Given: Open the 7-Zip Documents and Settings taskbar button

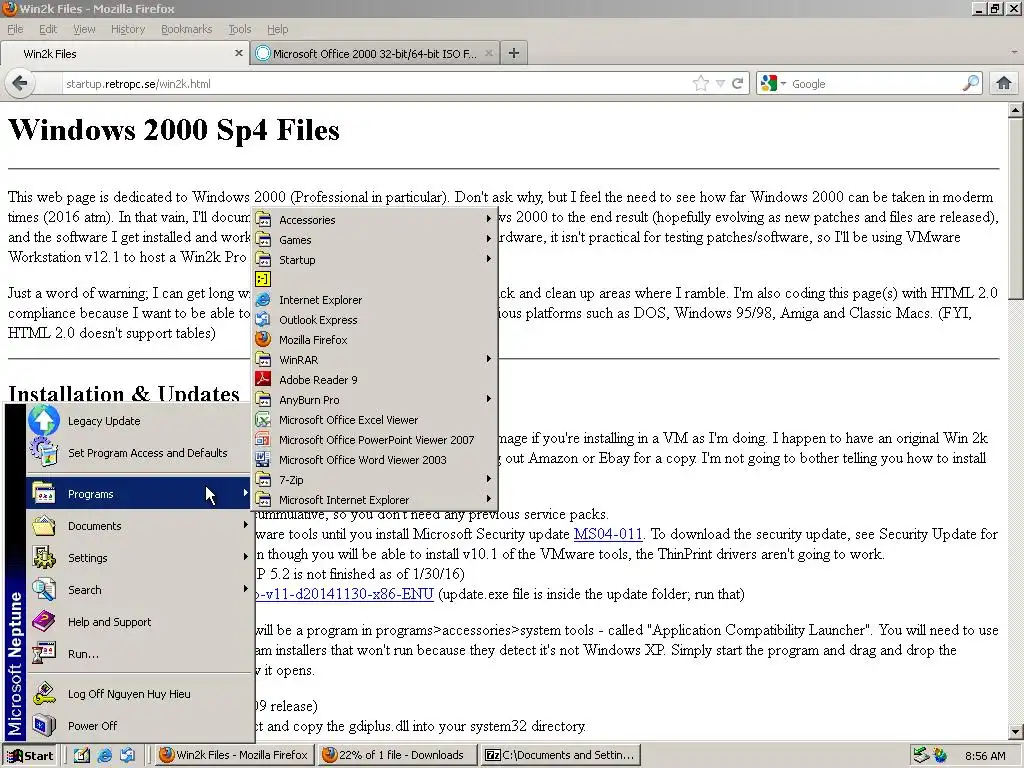Looking at the screenshot, I should 560,755.
